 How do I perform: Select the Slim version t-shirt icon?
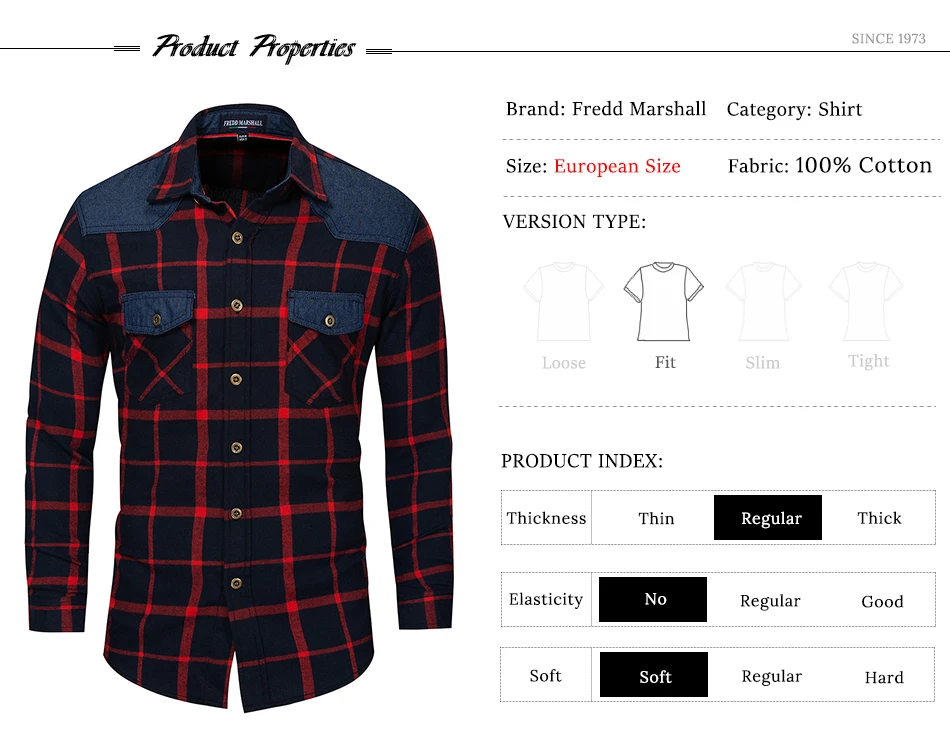tap(763, 302)
